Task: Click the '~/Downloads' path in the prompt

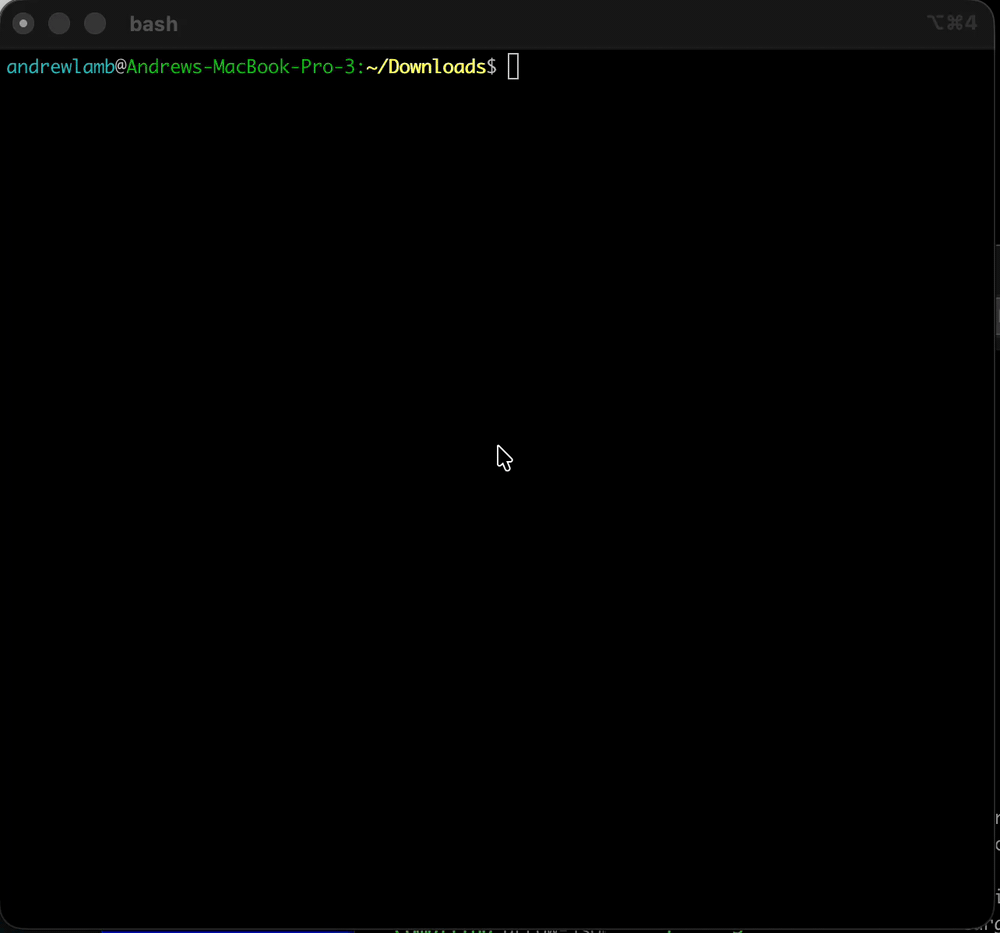Action: tap(427, 67)
